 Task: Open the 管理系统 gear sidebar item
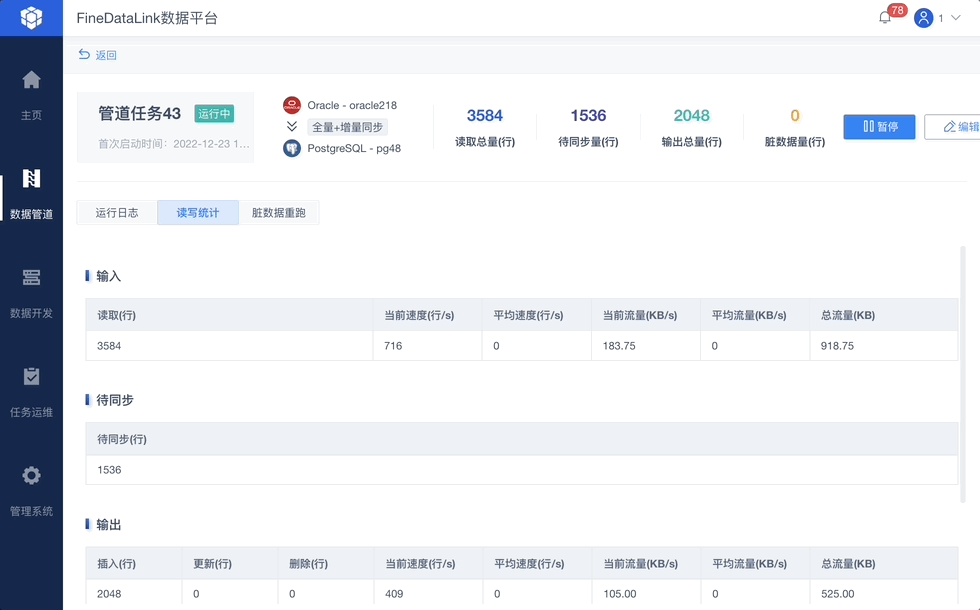point(31,491)
